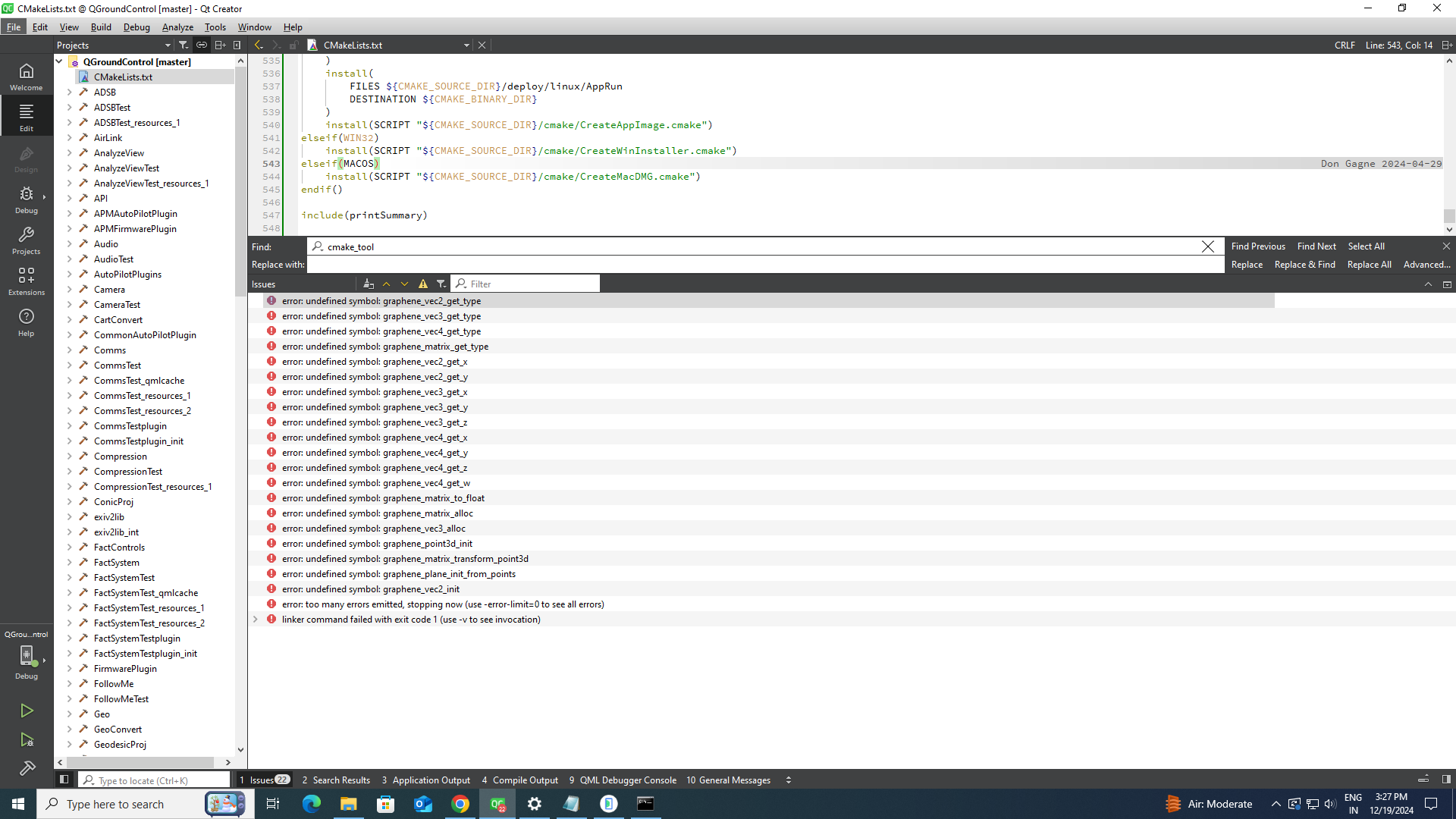
Task: Clear the Find text field
Action: [x=1208, y=246]
